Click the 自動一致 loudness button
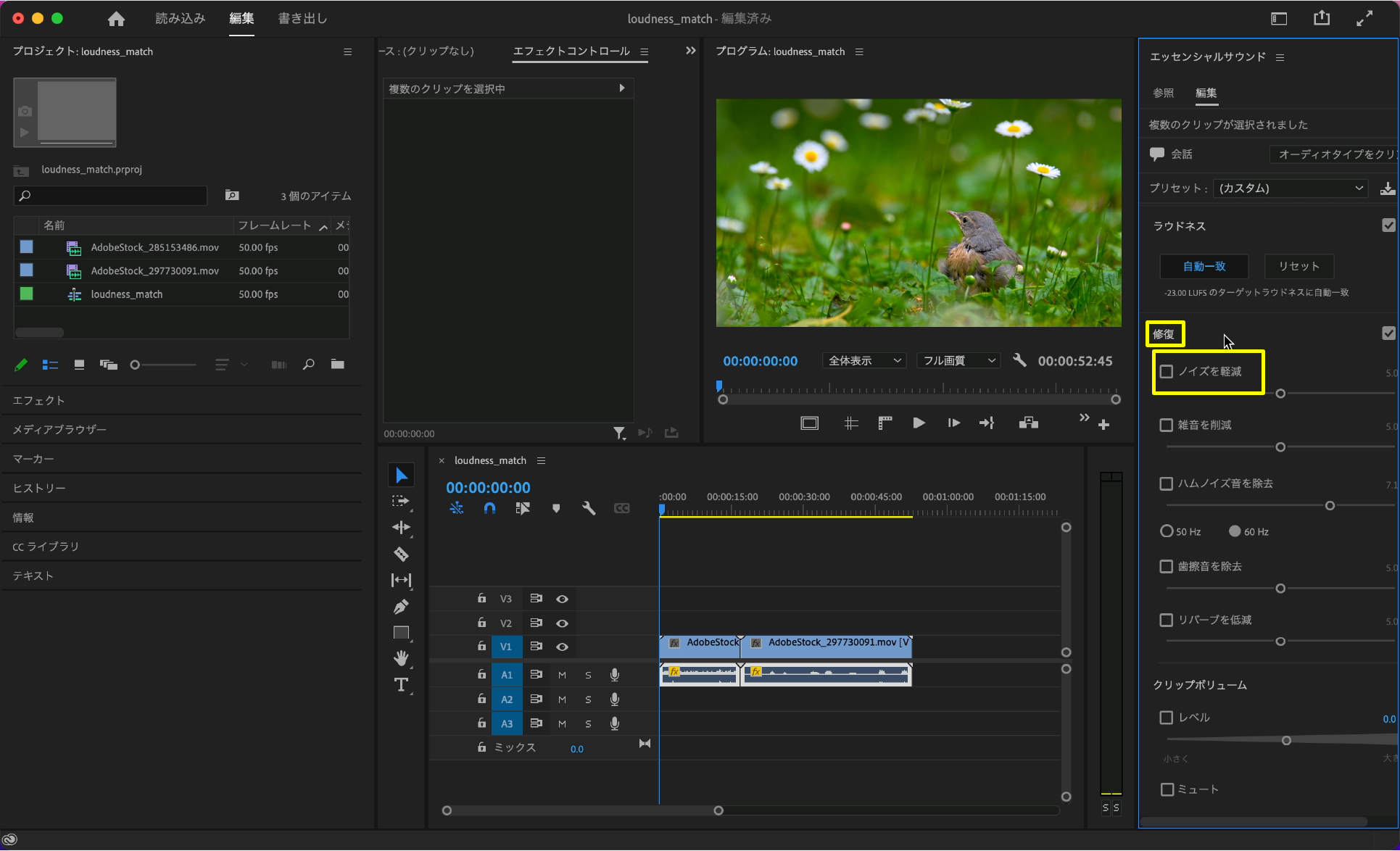 coord(1204,266)
